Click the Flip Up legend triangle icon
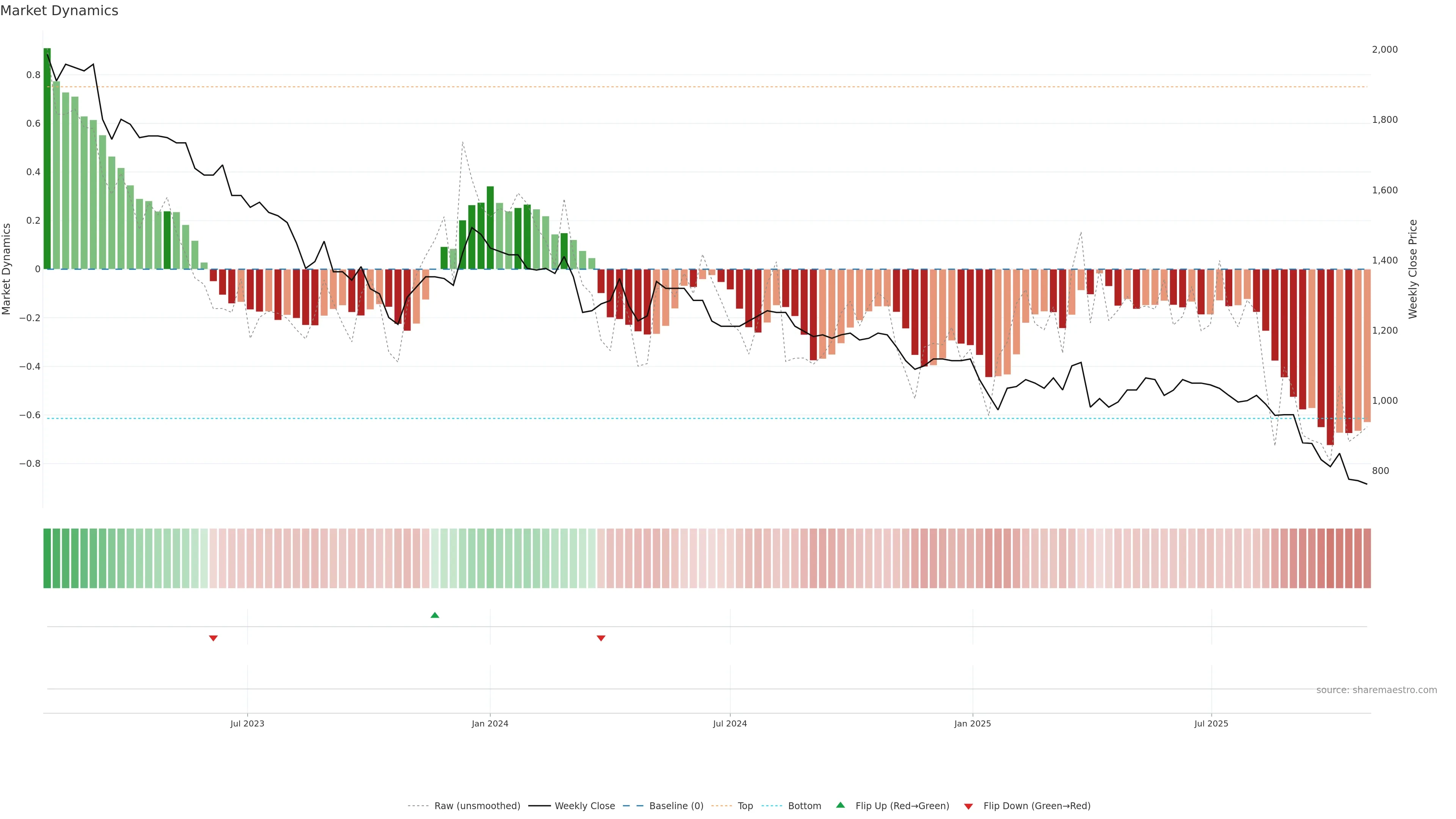 pyautogui.click(x=841, y=805)
